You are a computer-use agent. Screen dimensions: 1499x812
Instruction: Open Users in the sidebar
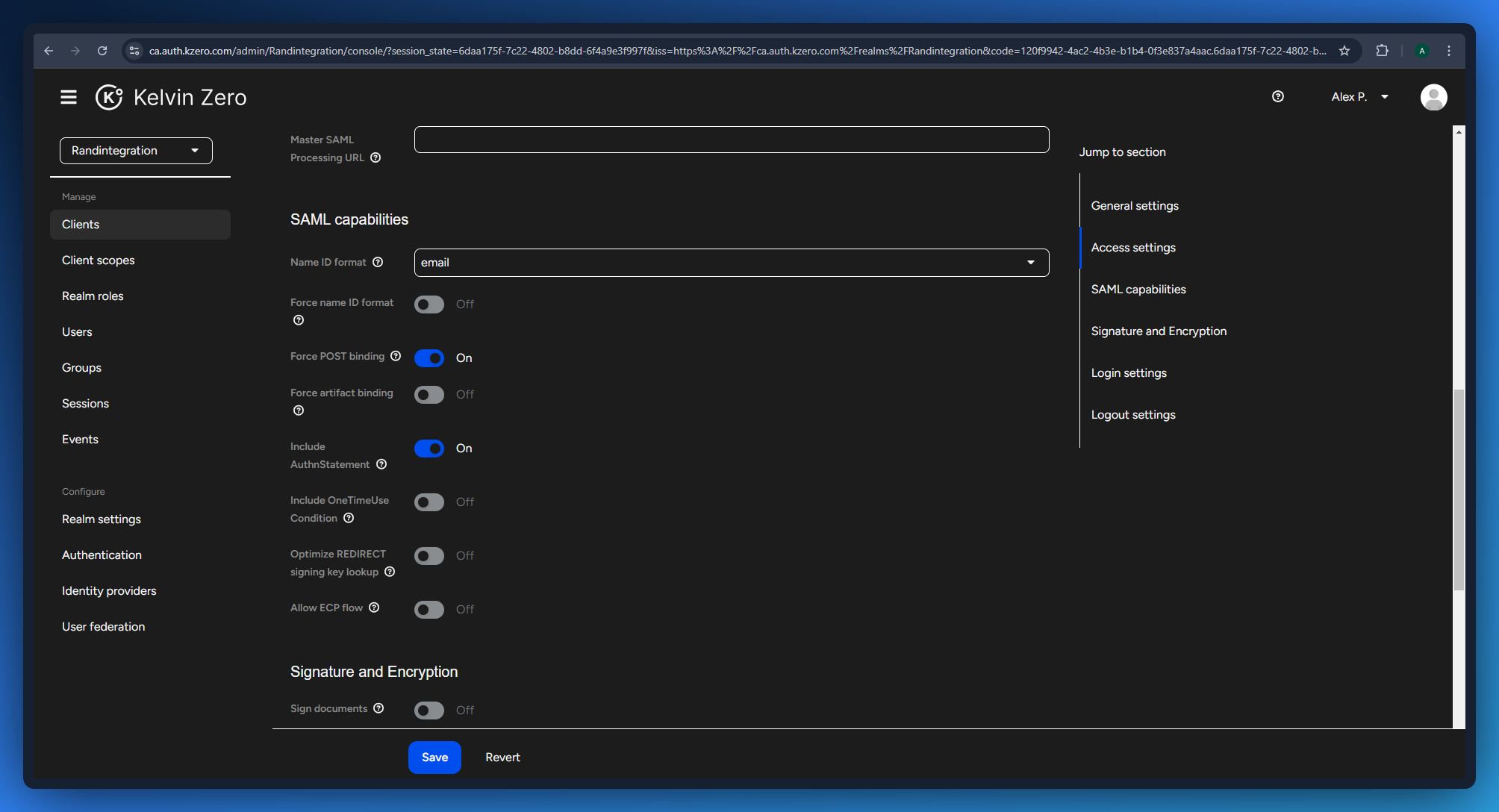(x=140, y=332)
